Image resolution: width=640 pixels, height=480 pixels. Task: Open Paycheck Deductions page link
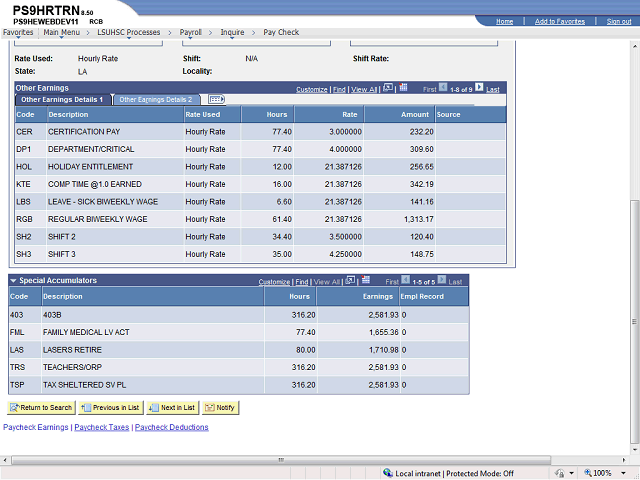(x=172, y=427)
